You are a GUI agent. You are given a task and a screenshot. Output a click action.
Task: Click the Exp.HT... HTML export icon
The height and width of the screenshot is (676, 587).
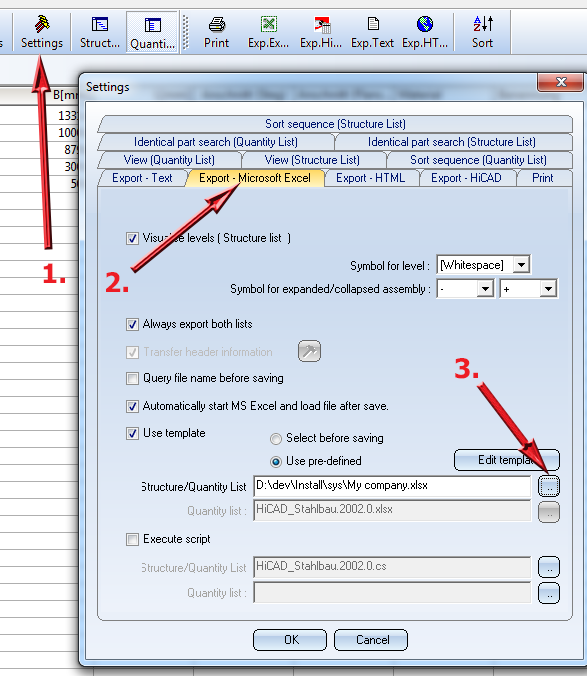click(x=425, y=32)
